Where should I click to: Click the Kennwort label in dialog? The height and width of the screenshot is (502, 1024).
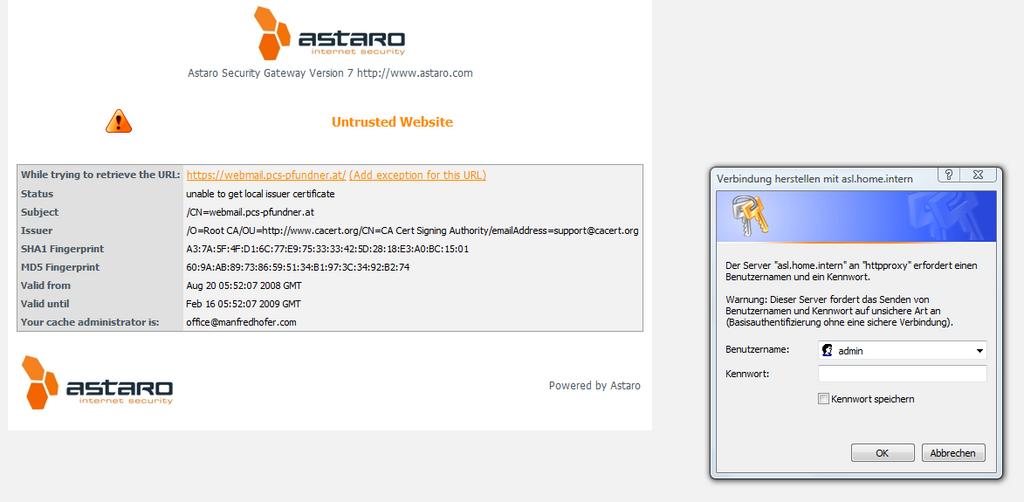(x=747, y=374)
